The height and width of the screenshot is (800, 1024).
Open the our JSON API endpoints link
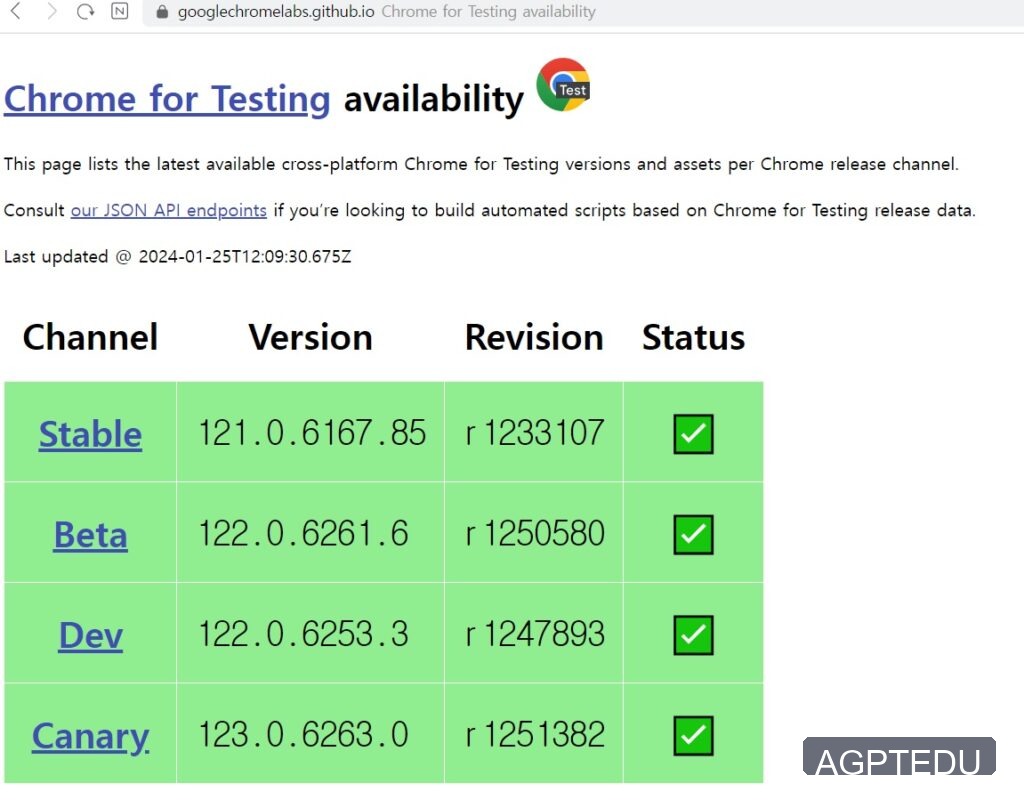[x=168, y=210]
